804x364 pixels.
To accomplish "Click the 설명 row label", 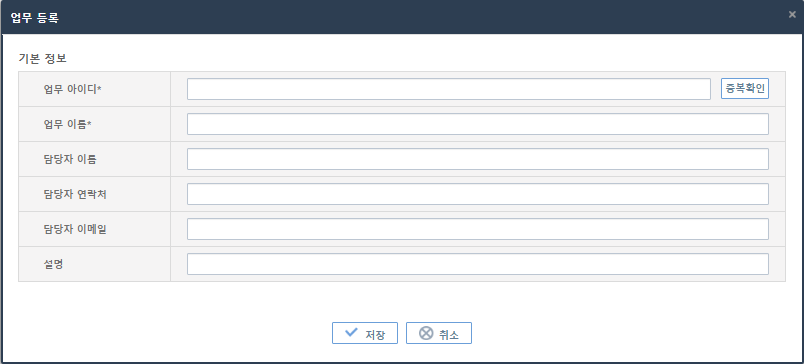I will tap(53, 264).
